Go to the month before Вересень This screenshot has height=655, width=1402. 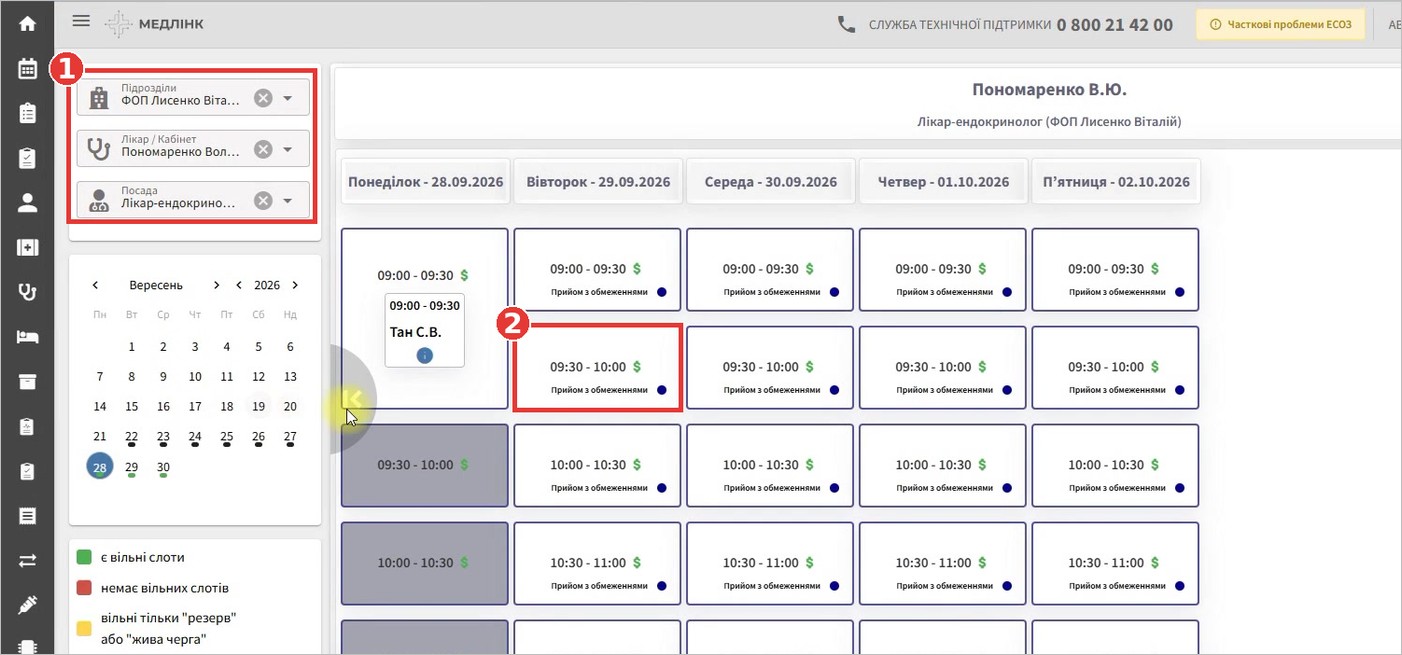coord(96,285)
